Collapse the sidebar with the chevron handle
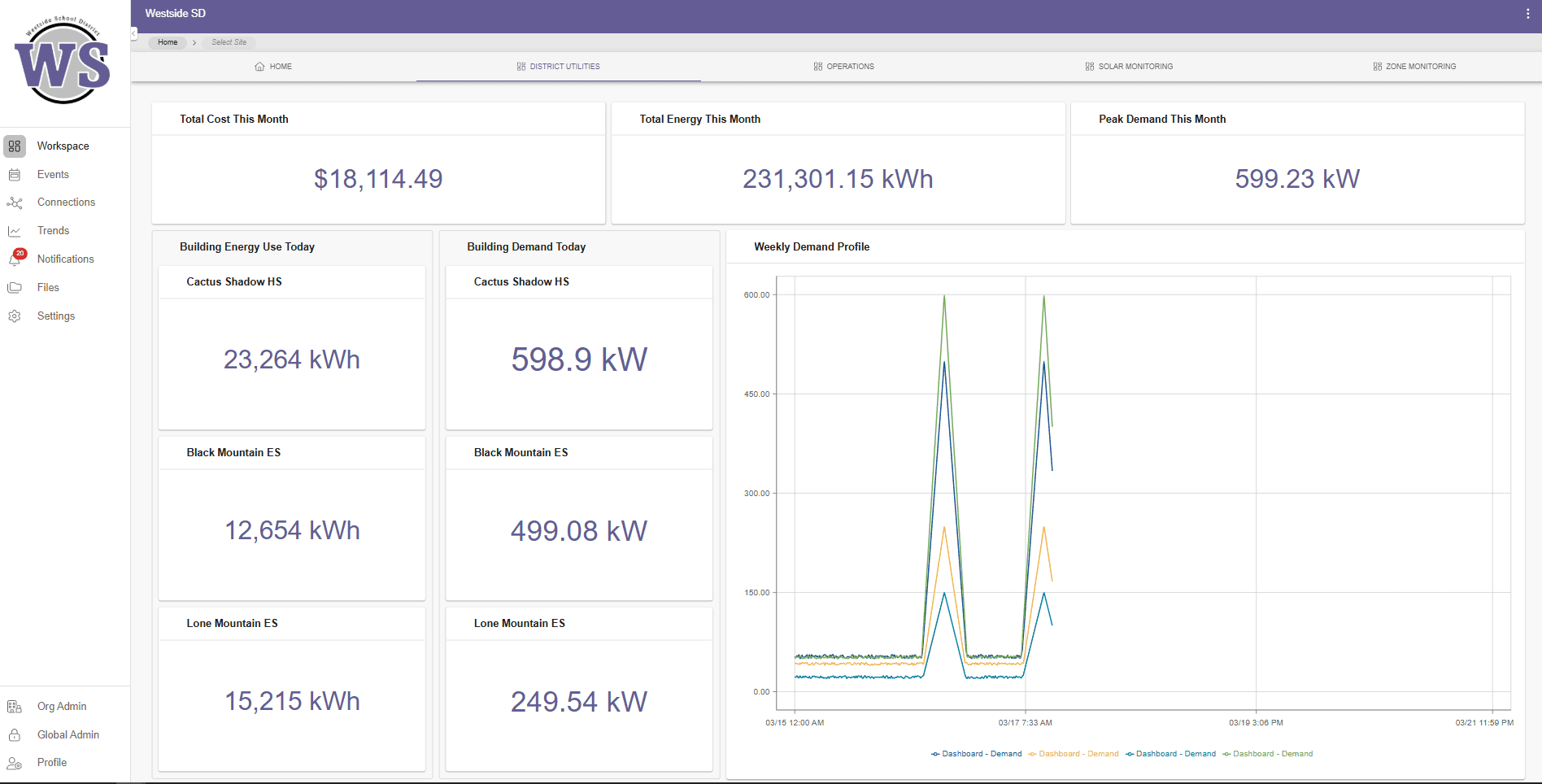Viewport: 1542px width, 784px height. [x=133, y=33]
